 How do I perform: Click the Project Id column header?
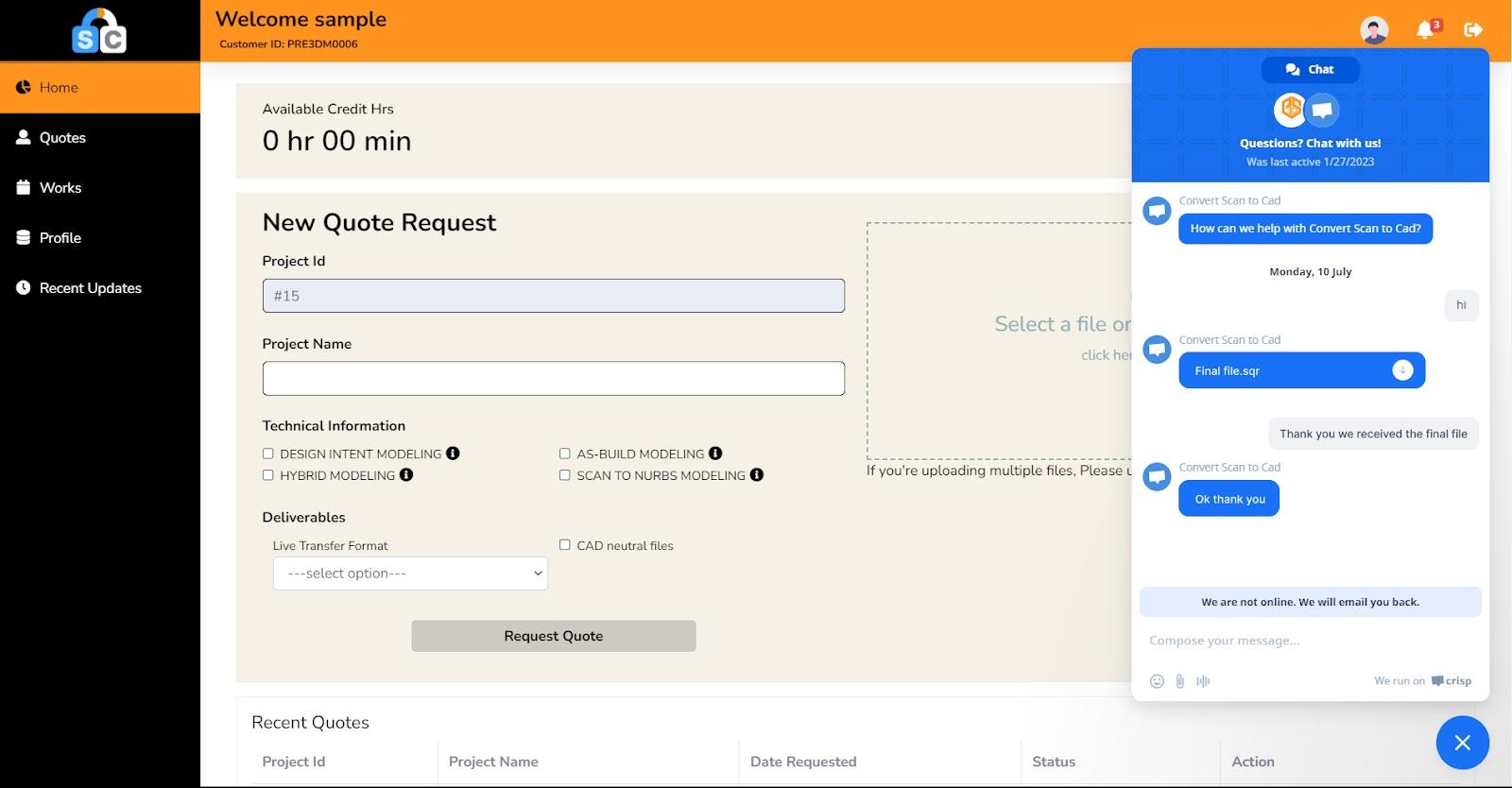(x=294, y=762)
